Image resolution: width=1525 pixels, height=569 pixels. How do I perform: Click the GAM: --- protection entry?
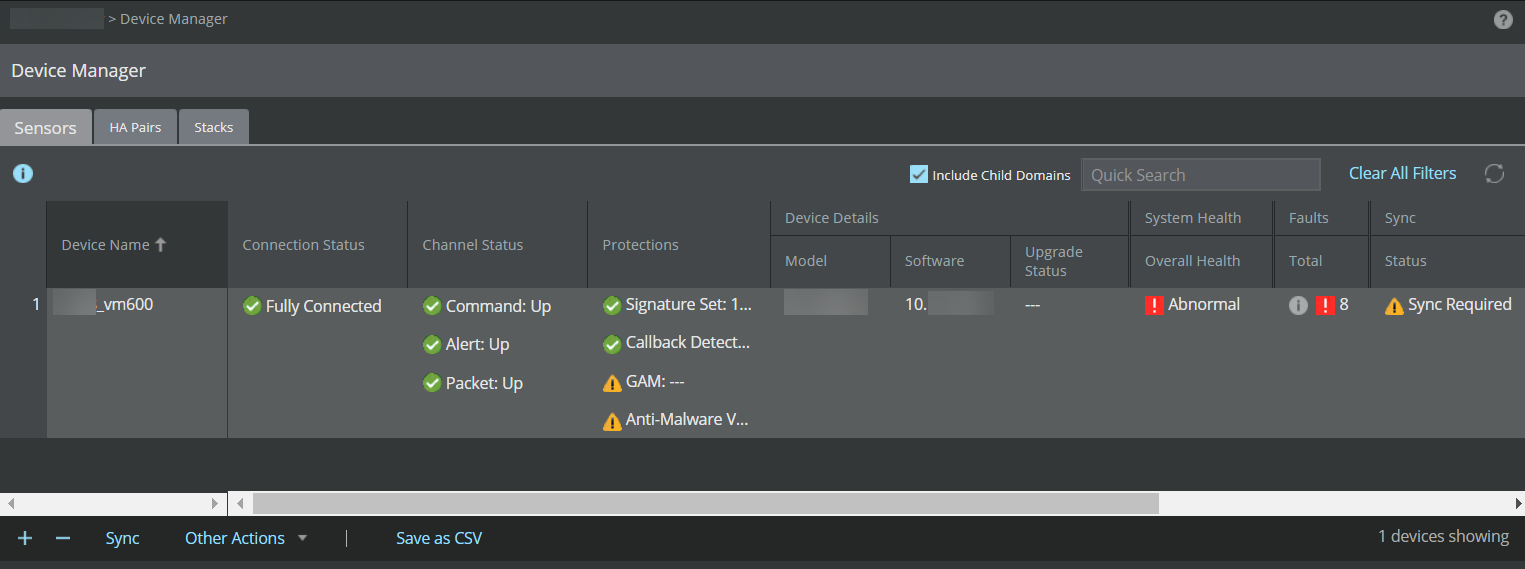pyautogui.click(x=655, y=382)
